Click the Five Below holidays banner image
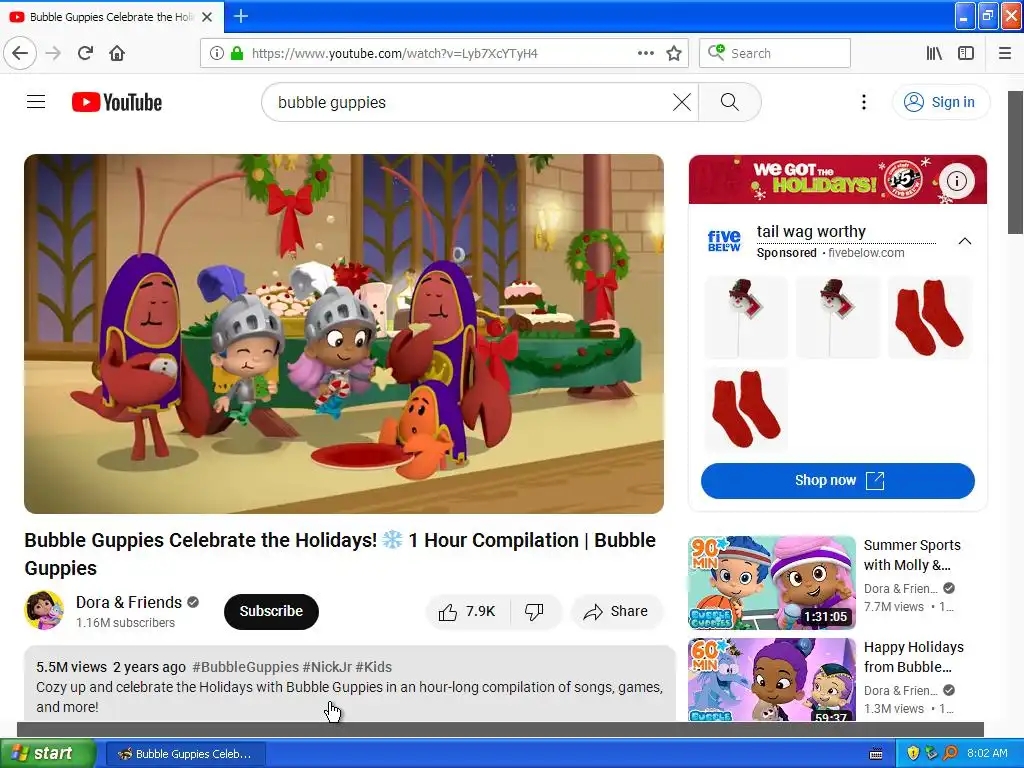The image size is (1024, 768). 837,179
